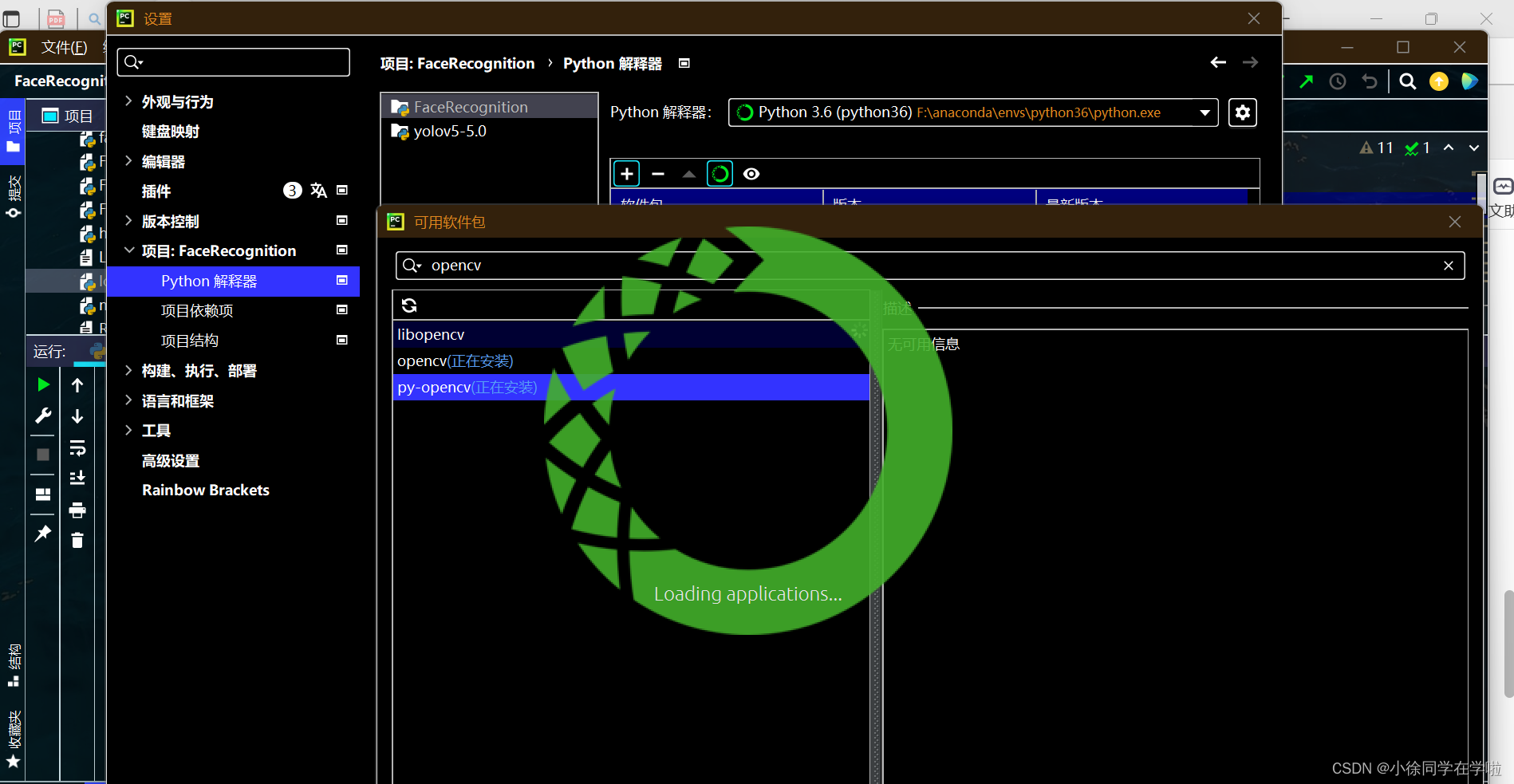Expand Build, Execution, Deployment settings

[x=128, y=370]
